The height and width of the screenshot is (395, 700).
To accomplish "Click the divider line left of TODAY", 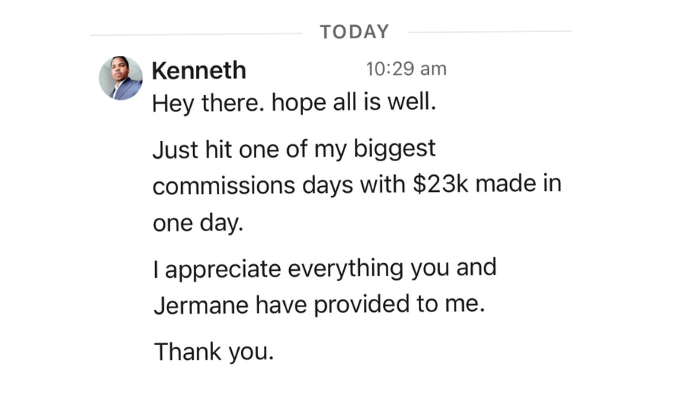I will click(196, 34).
